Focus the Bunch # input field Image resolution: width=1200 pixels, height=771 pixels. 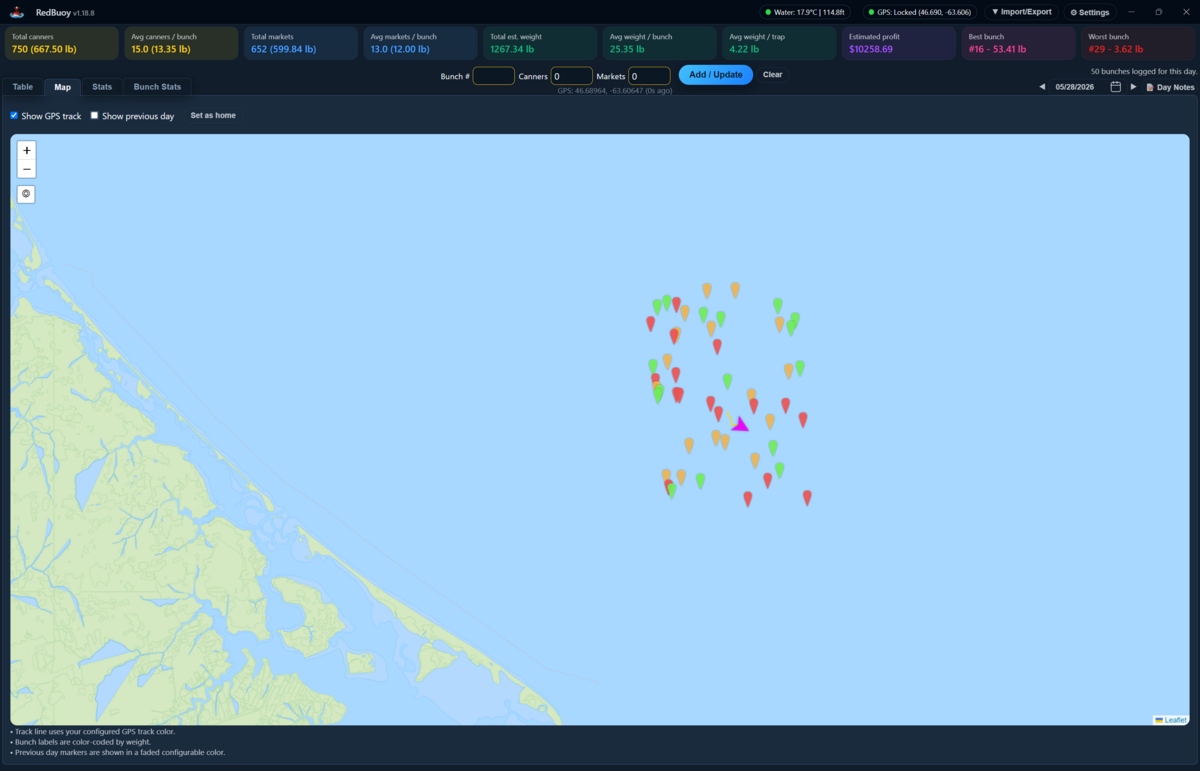tap(493, 76)
